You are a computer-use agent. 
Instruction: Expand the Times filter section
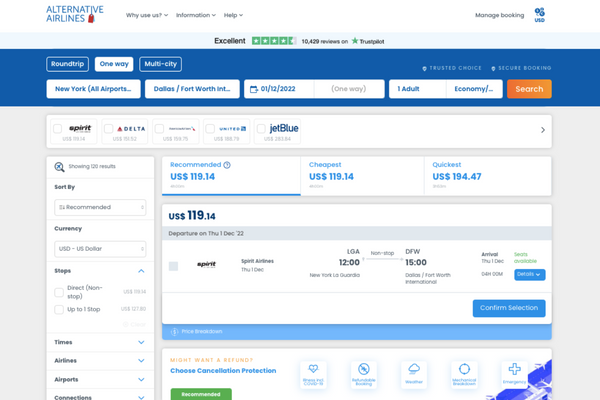pos(100,342)
